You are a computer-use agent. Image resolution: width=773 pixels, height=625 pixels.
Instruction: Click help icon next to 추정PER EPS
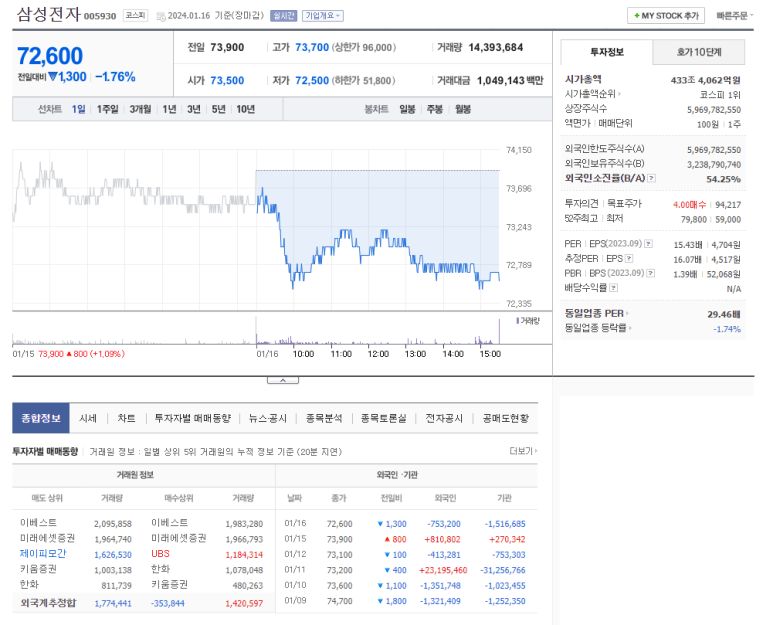tap(629, 259)
